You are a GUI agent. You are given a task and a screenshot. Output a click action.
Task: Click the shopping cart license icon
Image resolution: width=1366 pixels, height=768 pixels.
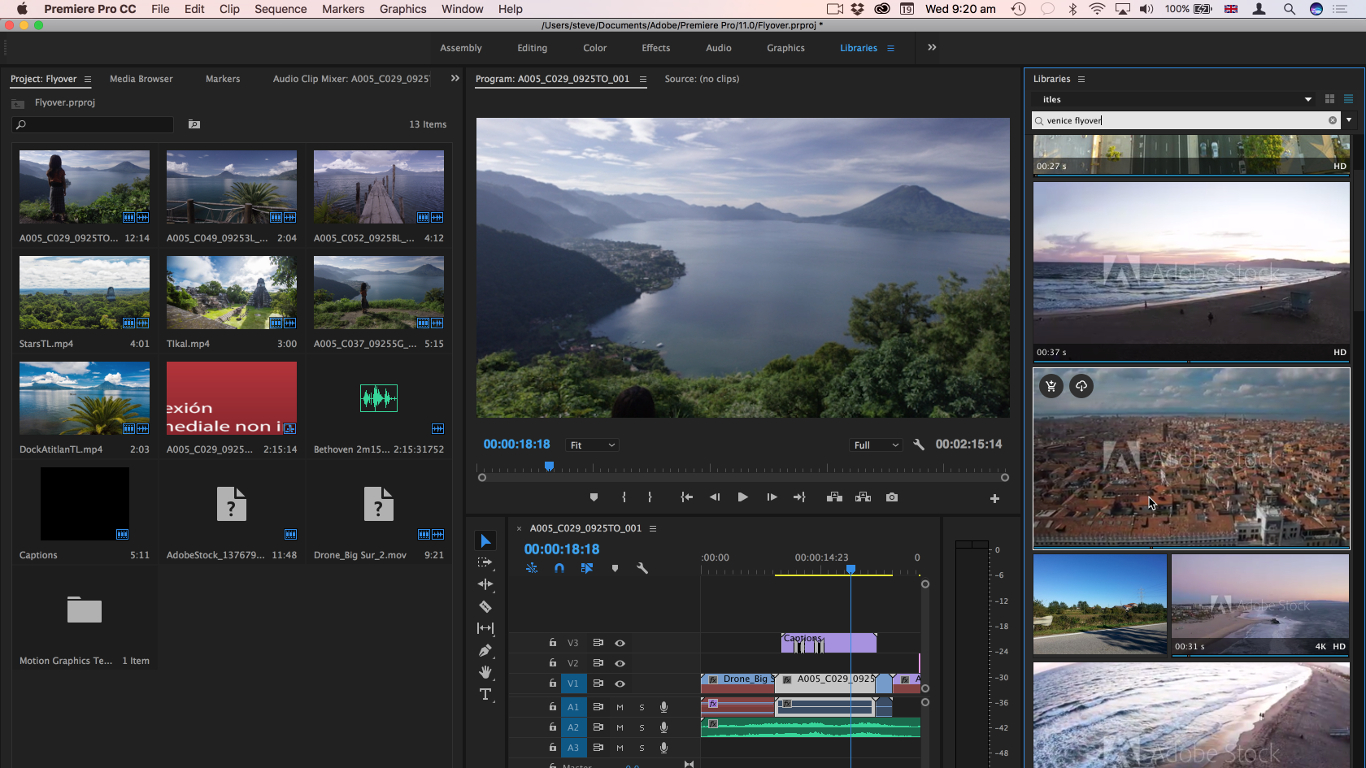coord(1050,386)
